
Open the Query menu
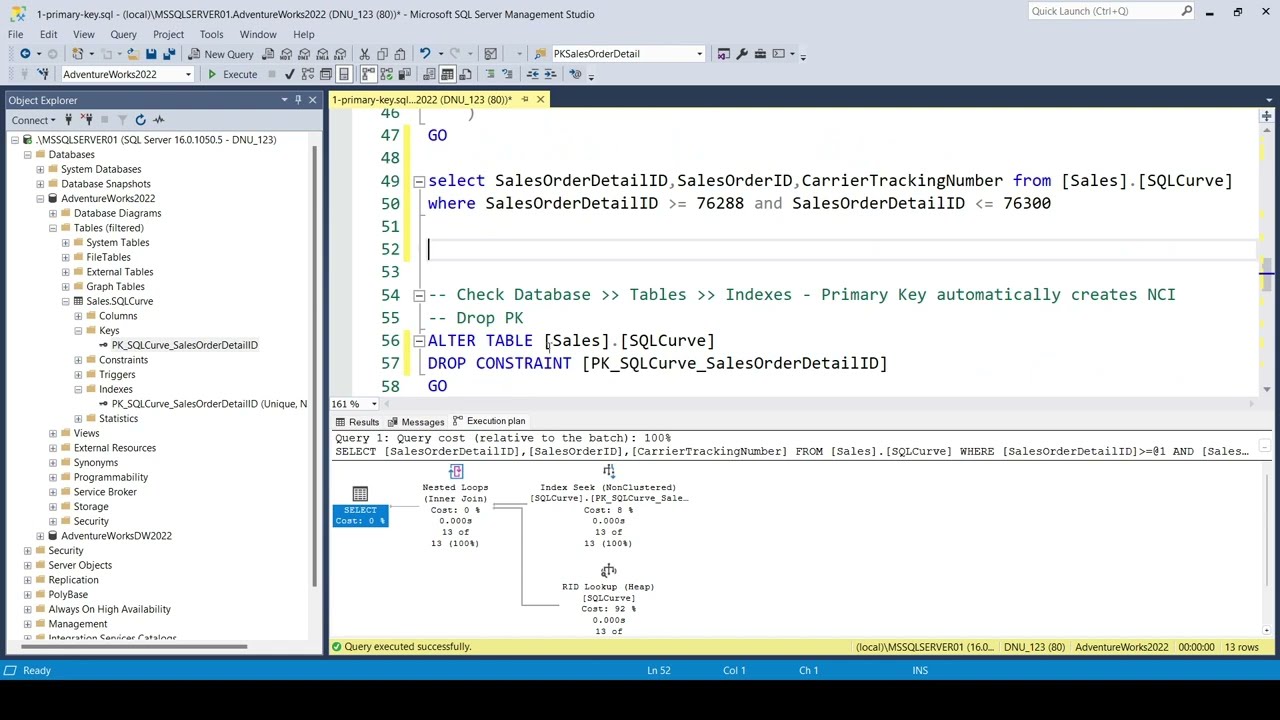point(123,34)
